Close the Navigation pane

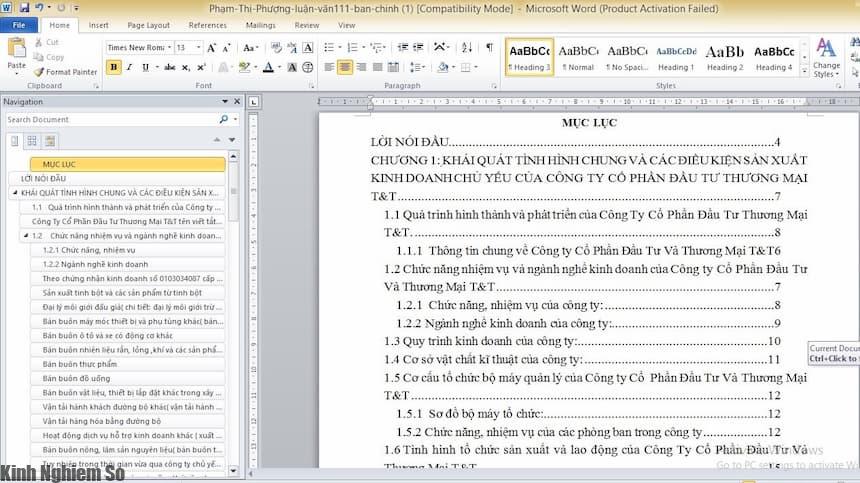[237, 101]
